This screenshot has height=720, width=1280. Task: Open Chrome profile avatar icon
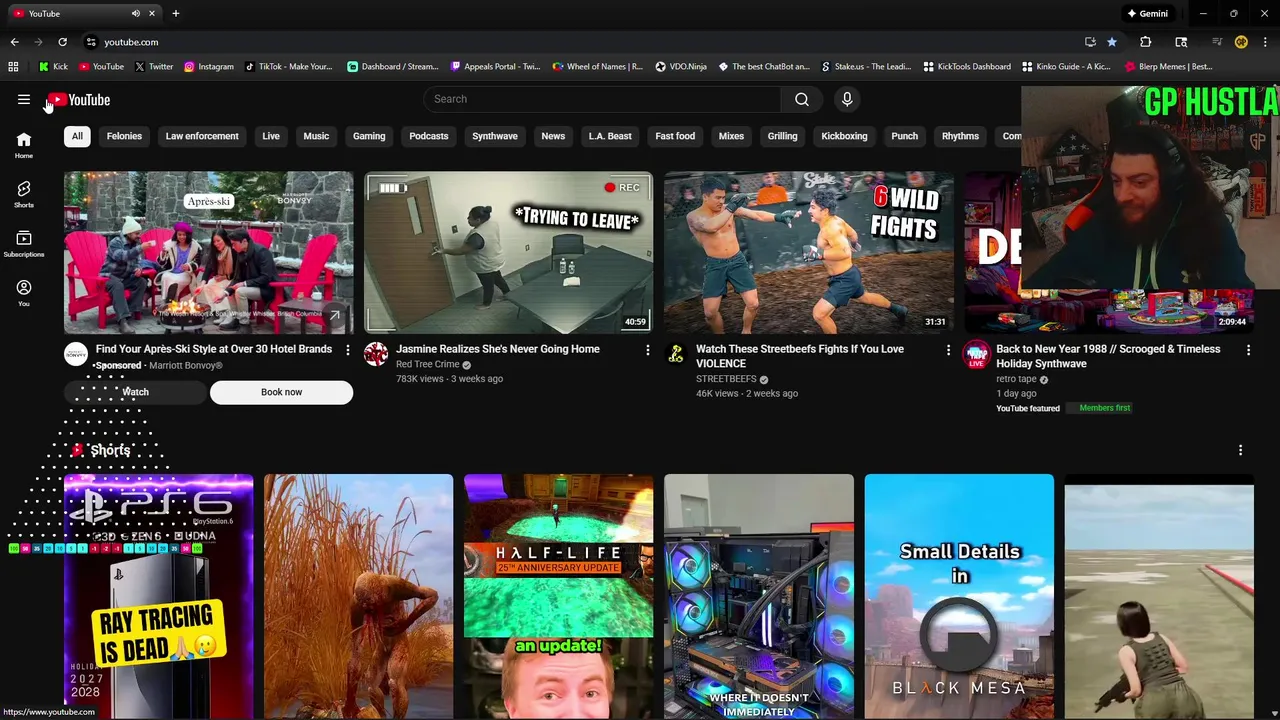pyautogui.click(x=1241, y=42)
